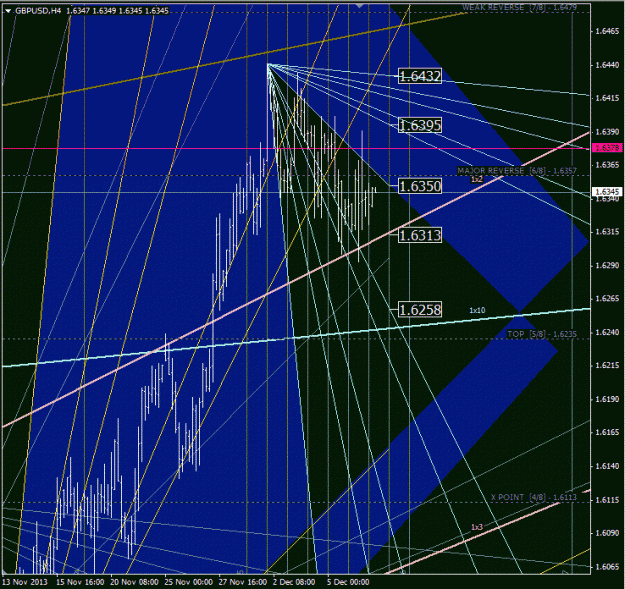This screenshot has width=625, height=589.
Task: Click 1.6115 on the price scale
Action: click(x=607, y=499)
